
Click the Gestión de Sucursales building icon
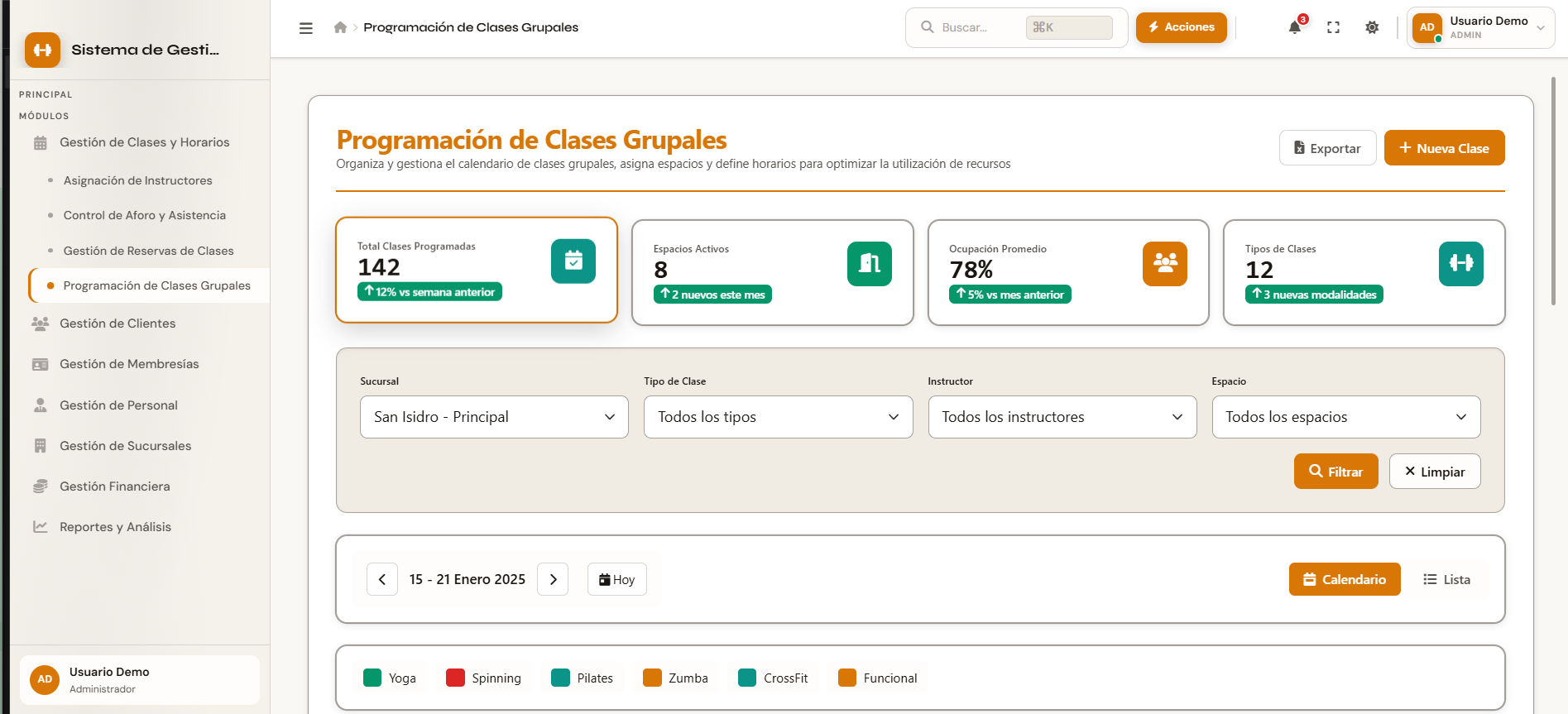40,446
